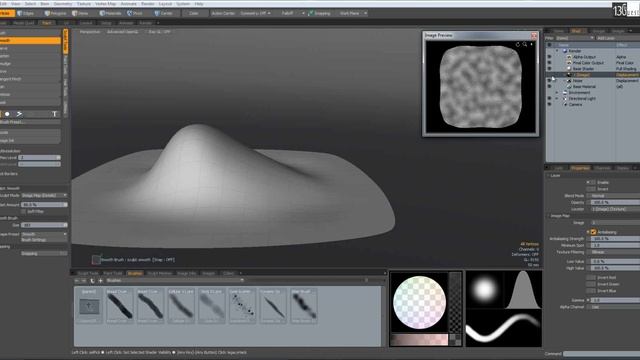
Task: Click the Action Center button
Action: pyautogui.click(x=223, y=13)
